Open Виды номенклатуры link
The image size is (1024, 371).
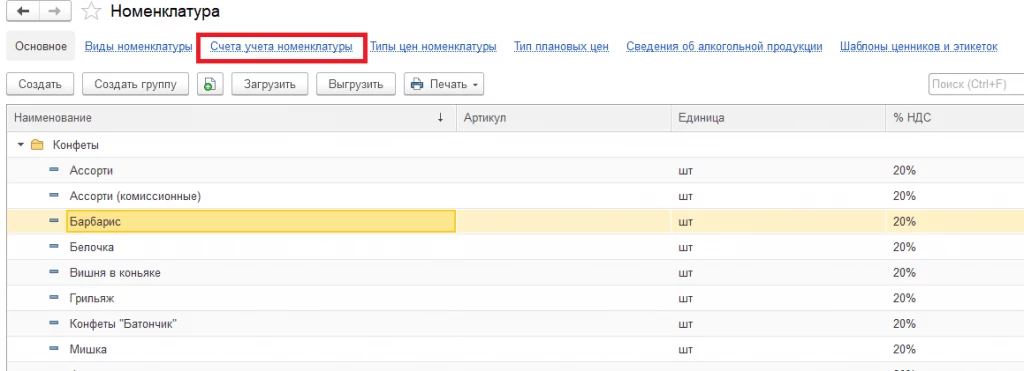tap(138, 46)
